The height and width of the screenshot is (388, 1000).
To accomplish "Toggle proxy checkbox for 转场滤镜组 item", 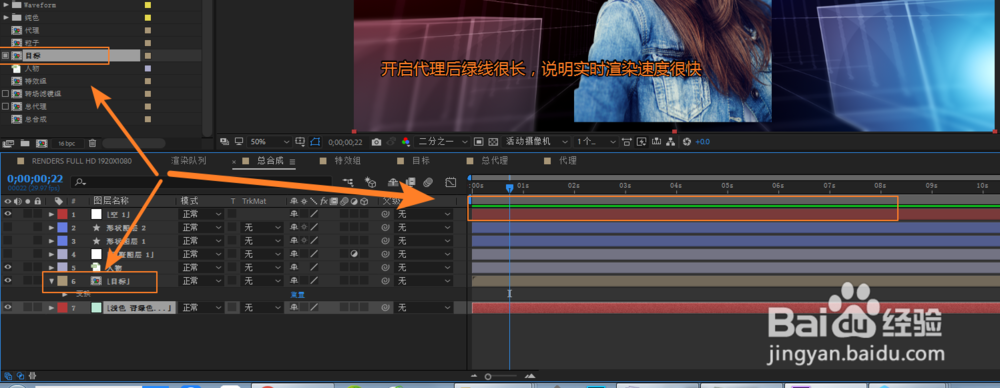I will [6, 94].
